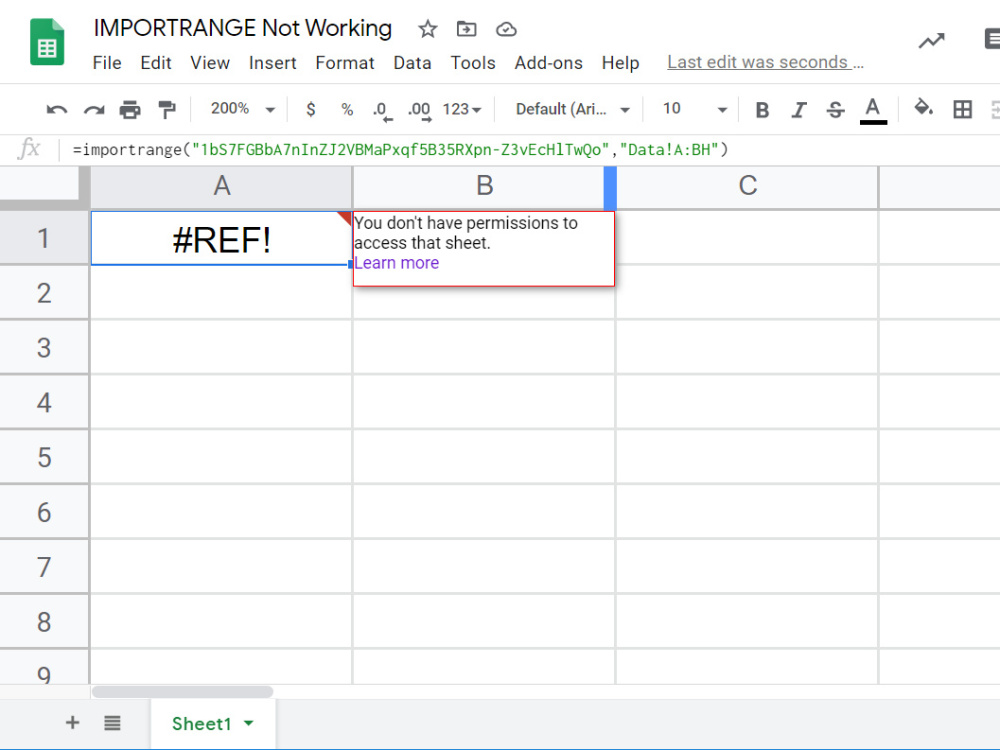1000x750 pixels.
Task: Open the Google Sheets home icon
Action: [47, 42]
